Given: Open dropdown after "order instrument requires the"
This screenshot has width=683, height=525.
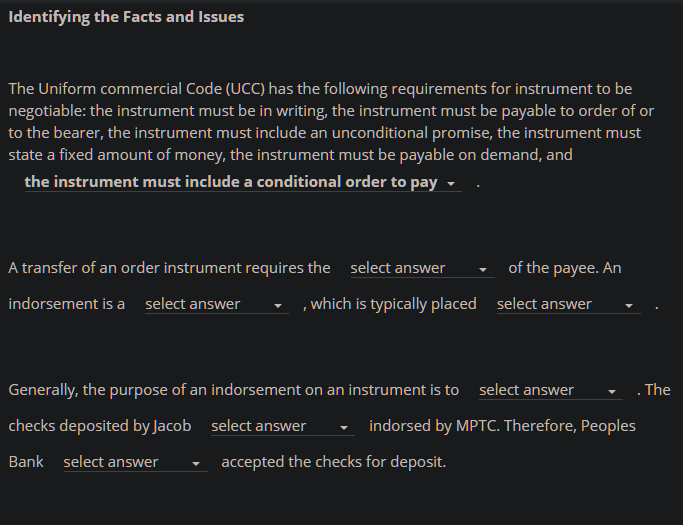Looking at the screenshot, I should [423, 268].
